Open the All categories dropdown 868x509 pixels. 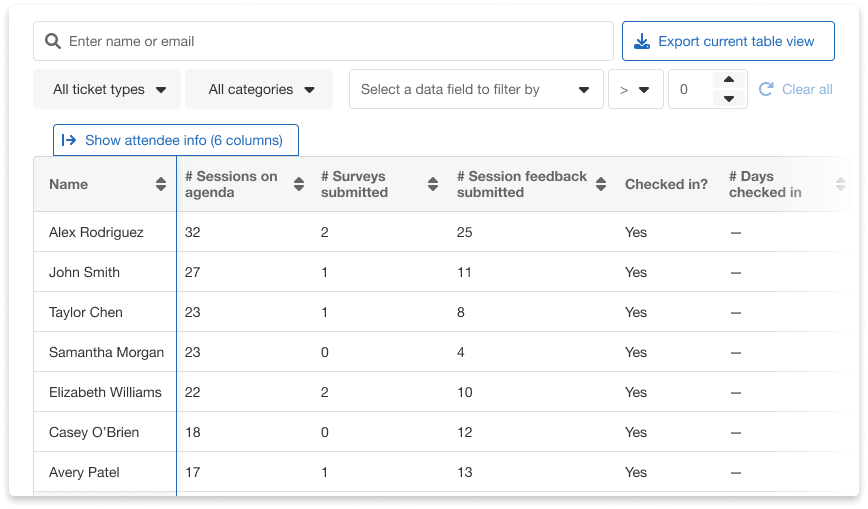259,89
